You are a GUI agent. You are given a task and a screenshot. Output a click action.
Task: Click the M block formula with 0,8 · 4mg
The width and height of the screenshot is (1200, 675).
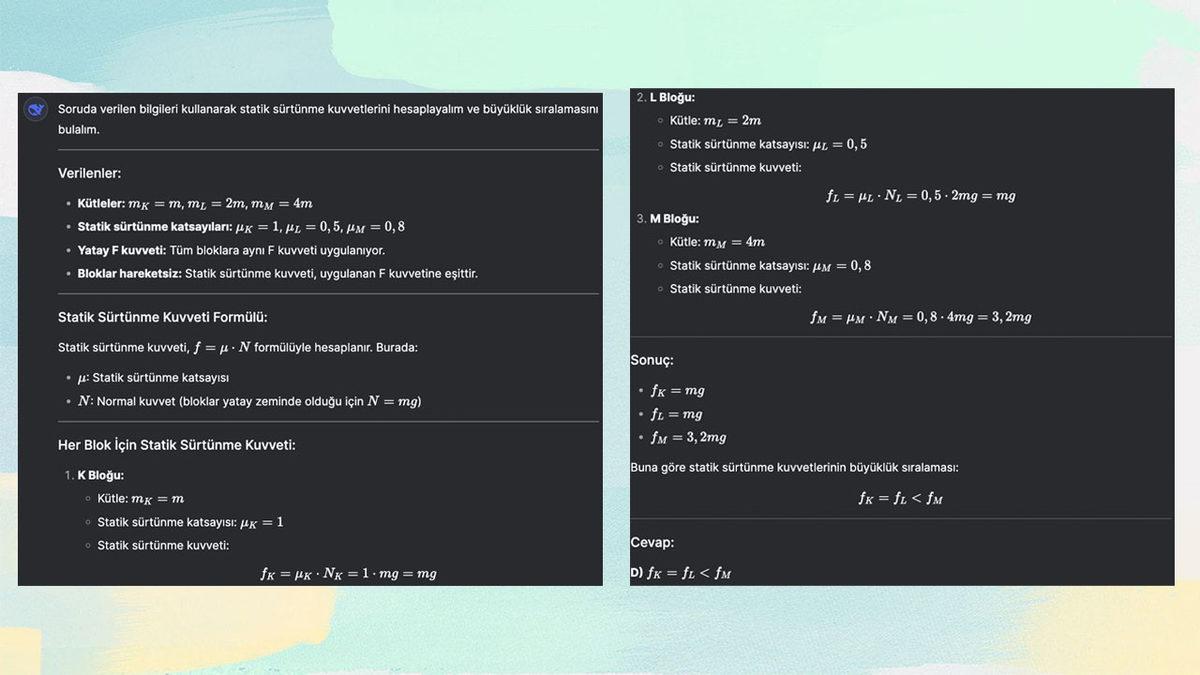920,317
